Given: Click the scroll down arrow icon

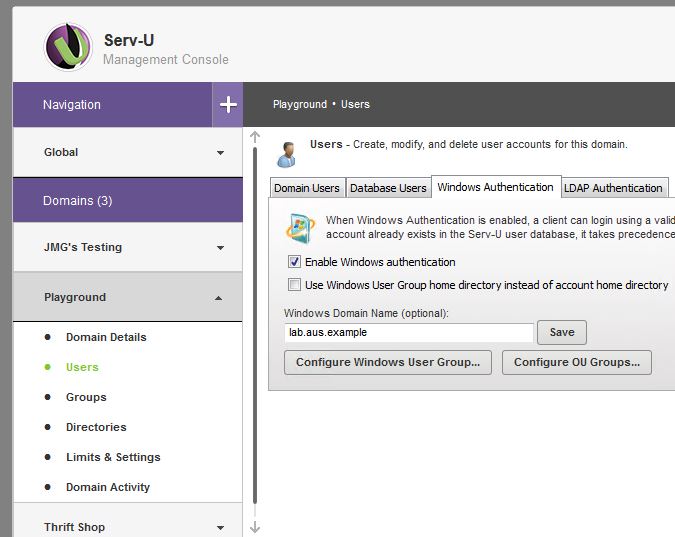Looking at the screenshot, I should (x=255, y=527).
